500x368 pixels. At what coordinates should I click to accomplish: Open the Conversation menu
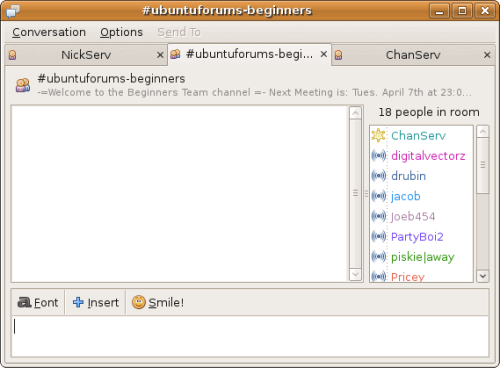coord(49,32)
